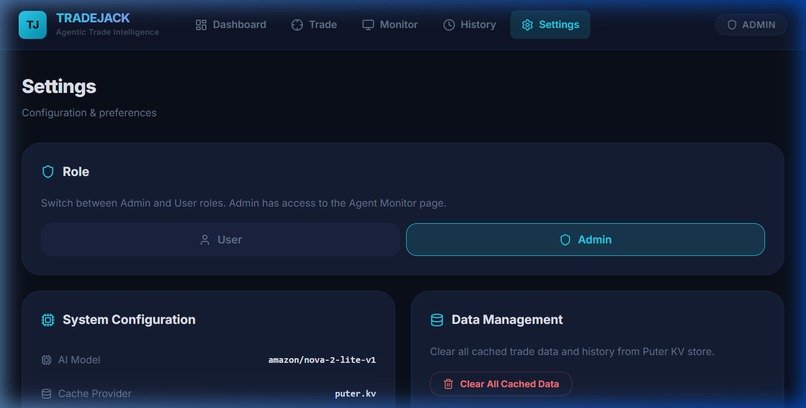Click the role switch description text

pos(244,203)
